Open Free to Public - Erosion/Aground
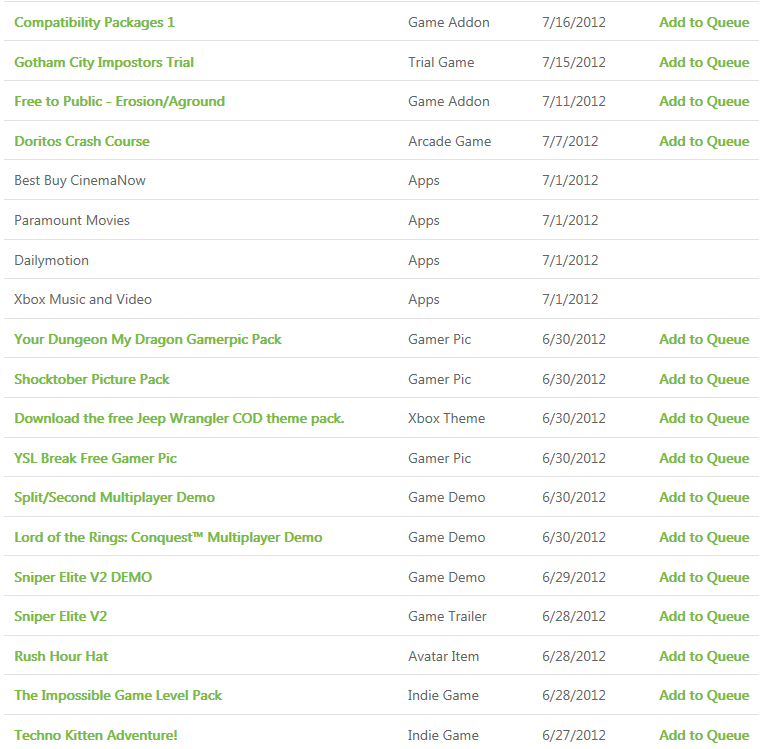Viewport: 769px width, 749px height. 120,102
